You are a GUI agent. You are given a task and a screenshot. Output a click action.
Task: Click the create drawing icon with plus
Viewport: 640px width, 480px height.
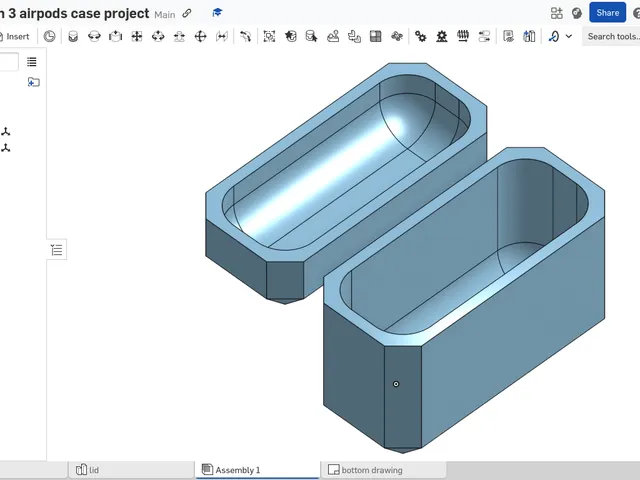click(529, 36)
